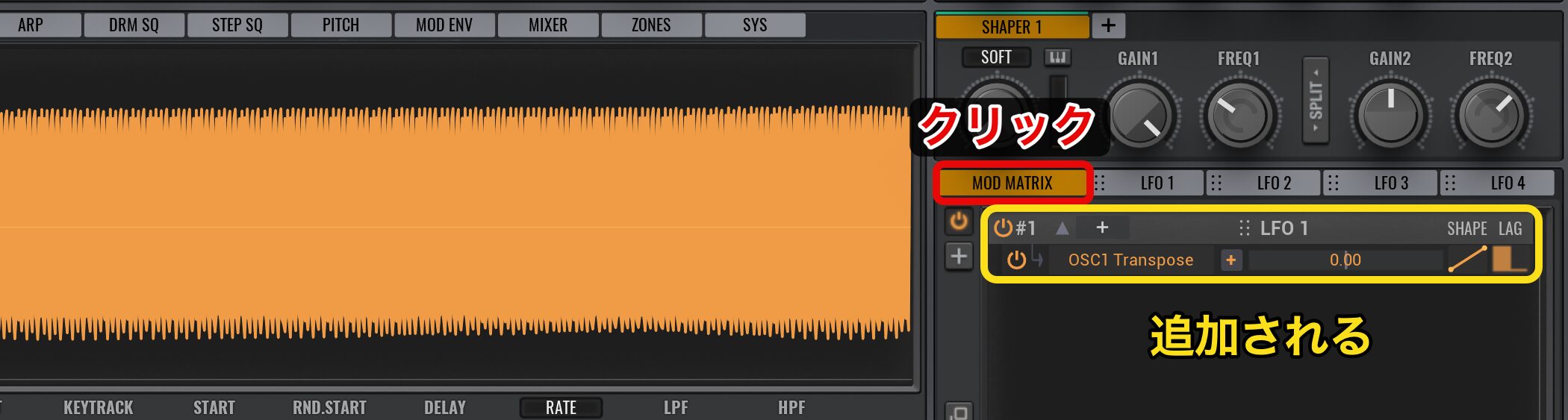Screen dimensions: 1568x420
Task: Click plus in slot #1 header to add destination
Action: point(1102,228)
